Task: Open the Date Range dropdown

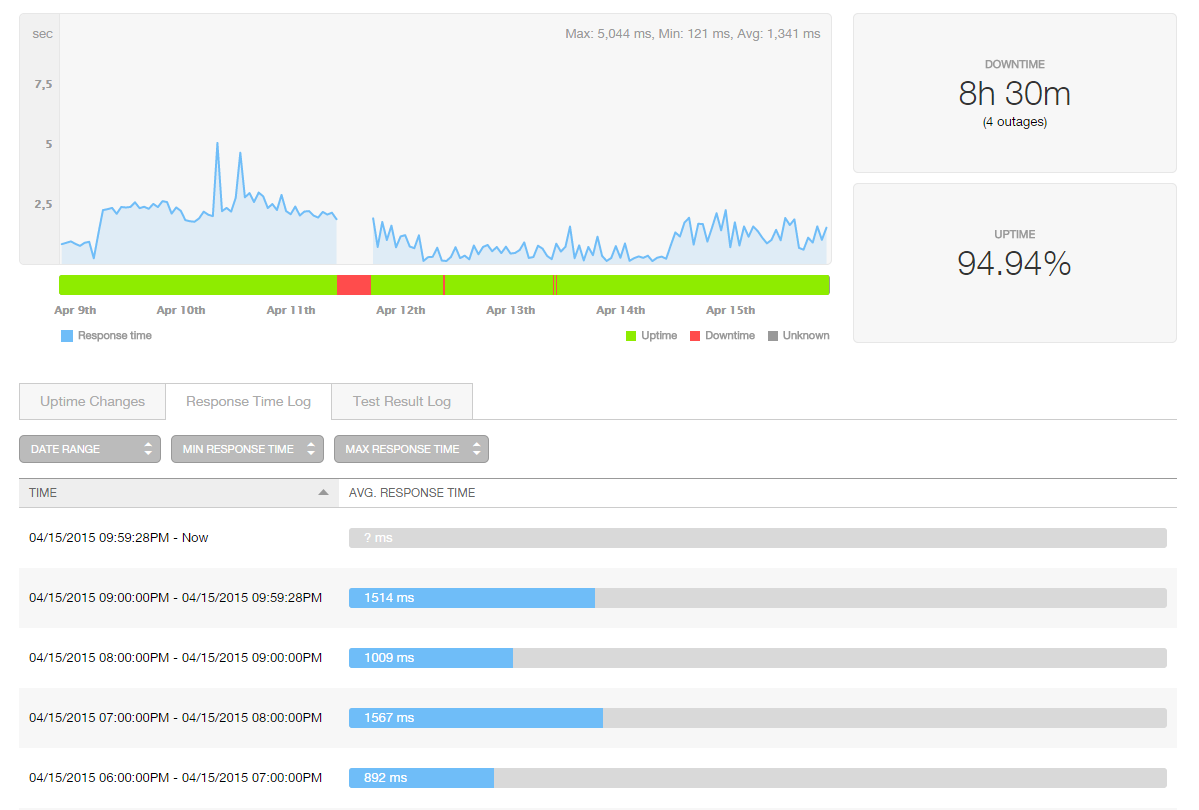Action: [x=89, y=449]
